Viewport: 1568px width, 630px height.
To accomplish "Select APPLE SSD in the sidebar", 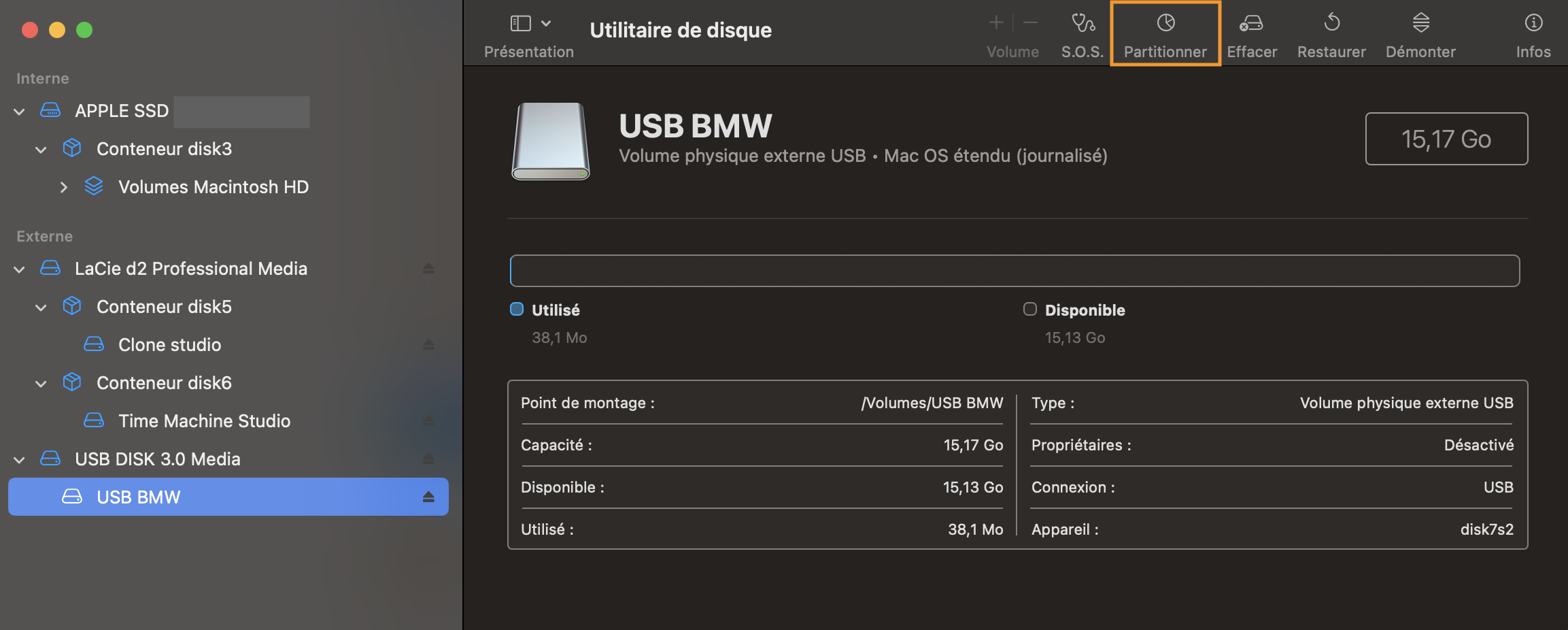I will 228,111.
